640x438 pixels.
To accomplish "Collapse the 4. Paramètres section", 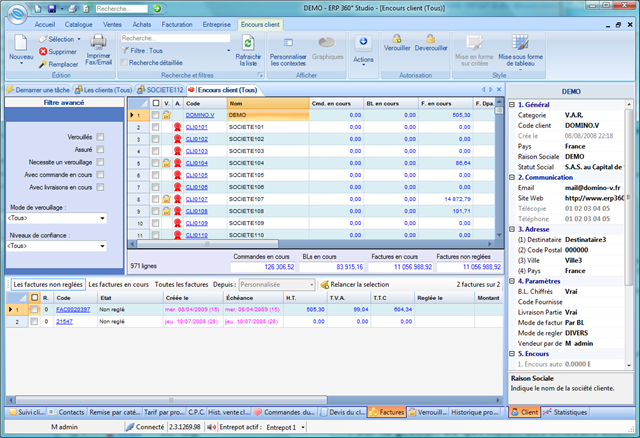I will [x=512, y=281].
